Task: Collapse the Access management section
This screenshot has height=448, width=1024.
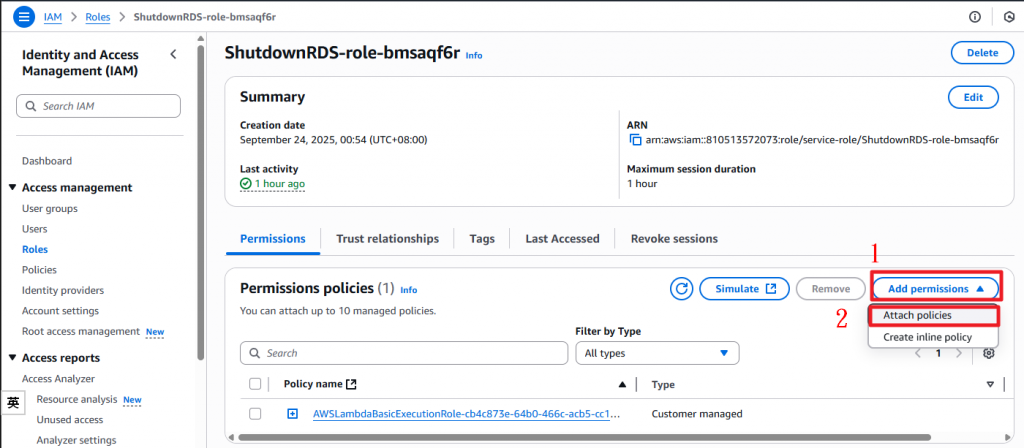Action: [x=12, y=188]
